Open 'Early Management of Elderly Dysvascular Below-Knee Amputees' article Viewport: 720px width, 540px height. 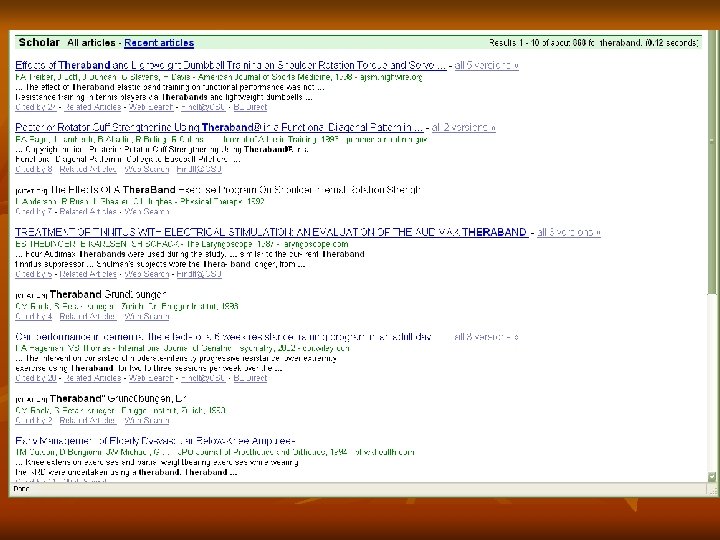click(155, 441)
